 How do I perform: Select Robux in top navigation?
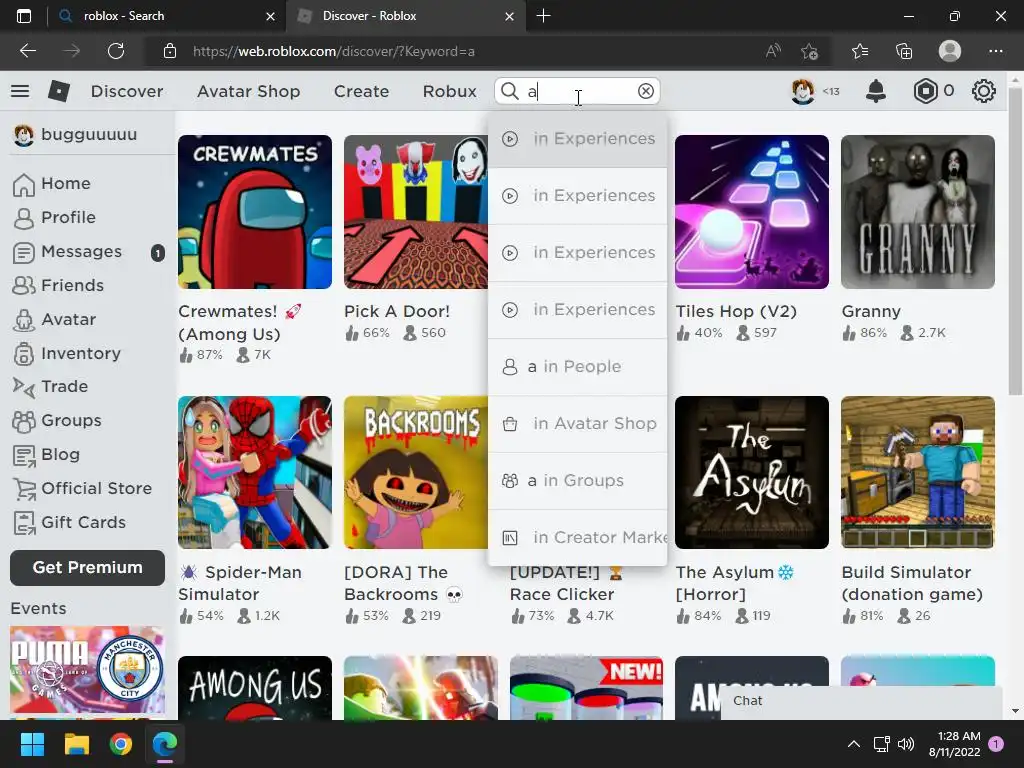click(450, 91)
